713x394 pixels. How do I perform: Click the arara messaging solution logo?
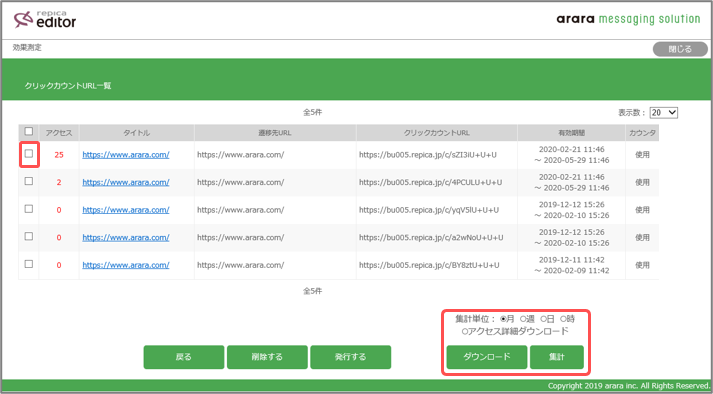[628, 20]
